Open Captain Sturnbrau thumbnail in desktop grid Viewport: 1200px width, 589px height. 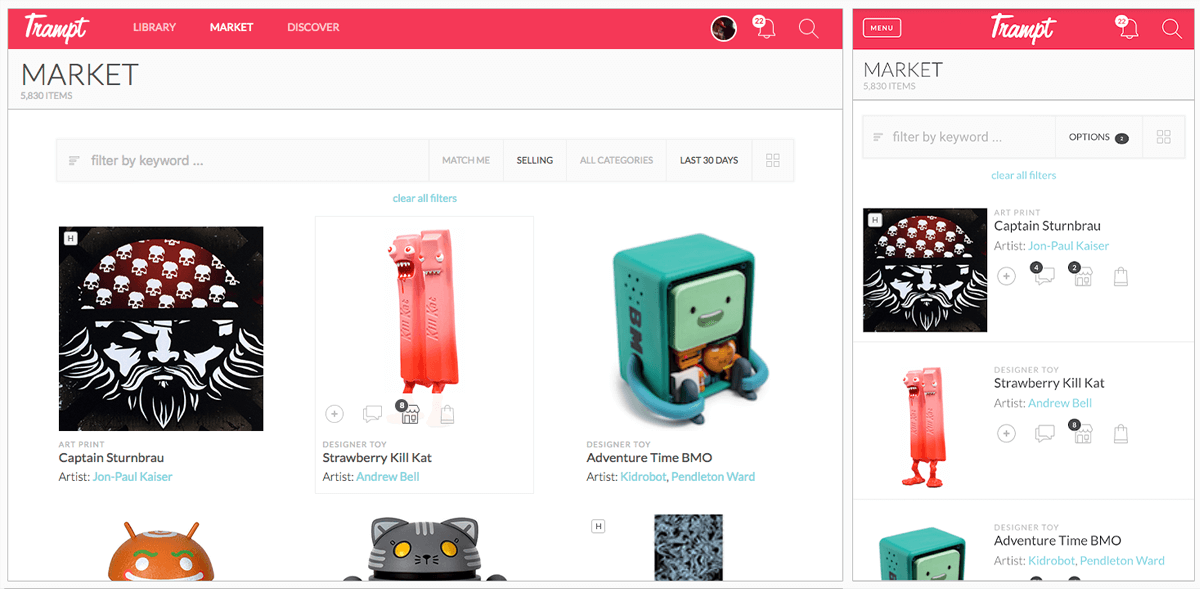161,329
